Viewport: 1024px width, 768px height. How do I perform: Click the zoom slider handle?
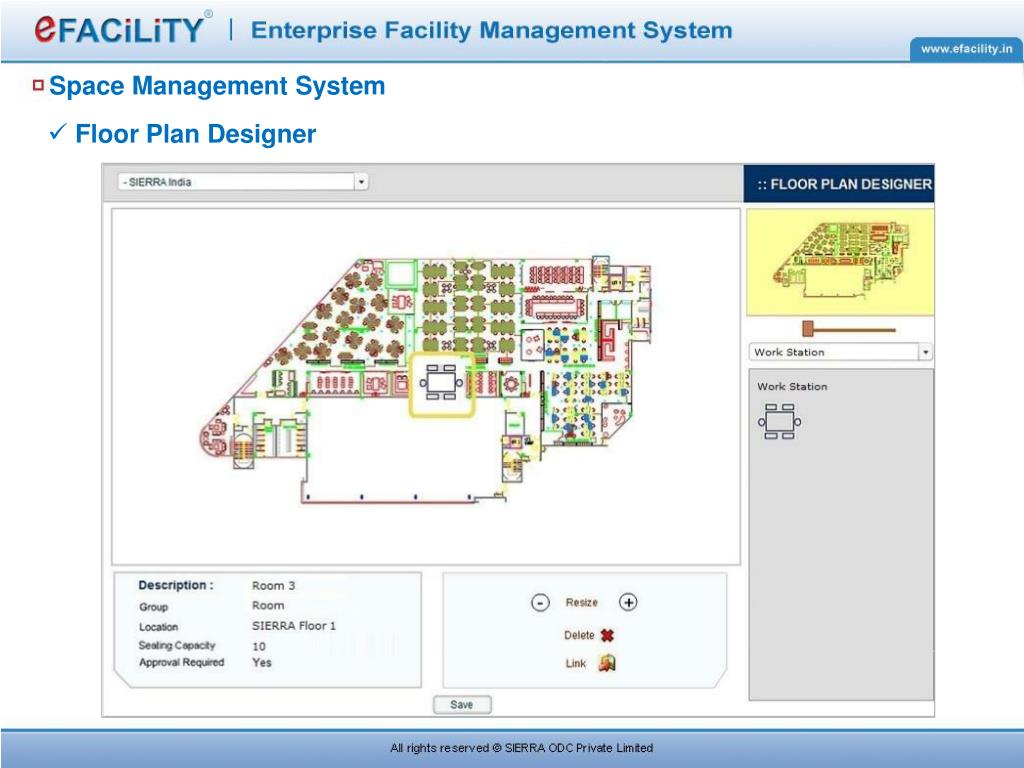click(807, 328)
